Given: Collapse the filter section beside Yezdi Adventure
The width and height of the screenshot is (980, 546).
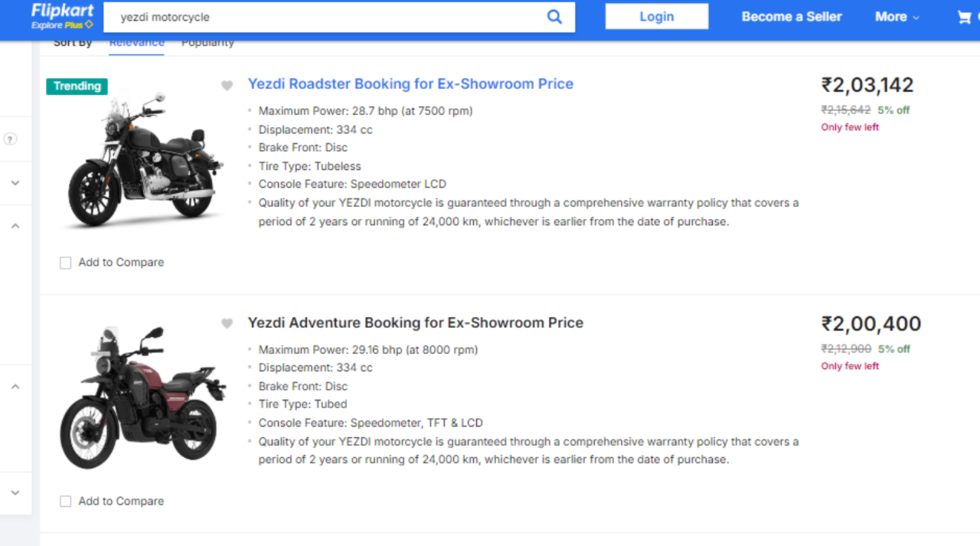Looking at the screenshot, I should click(x=15, y=386).
